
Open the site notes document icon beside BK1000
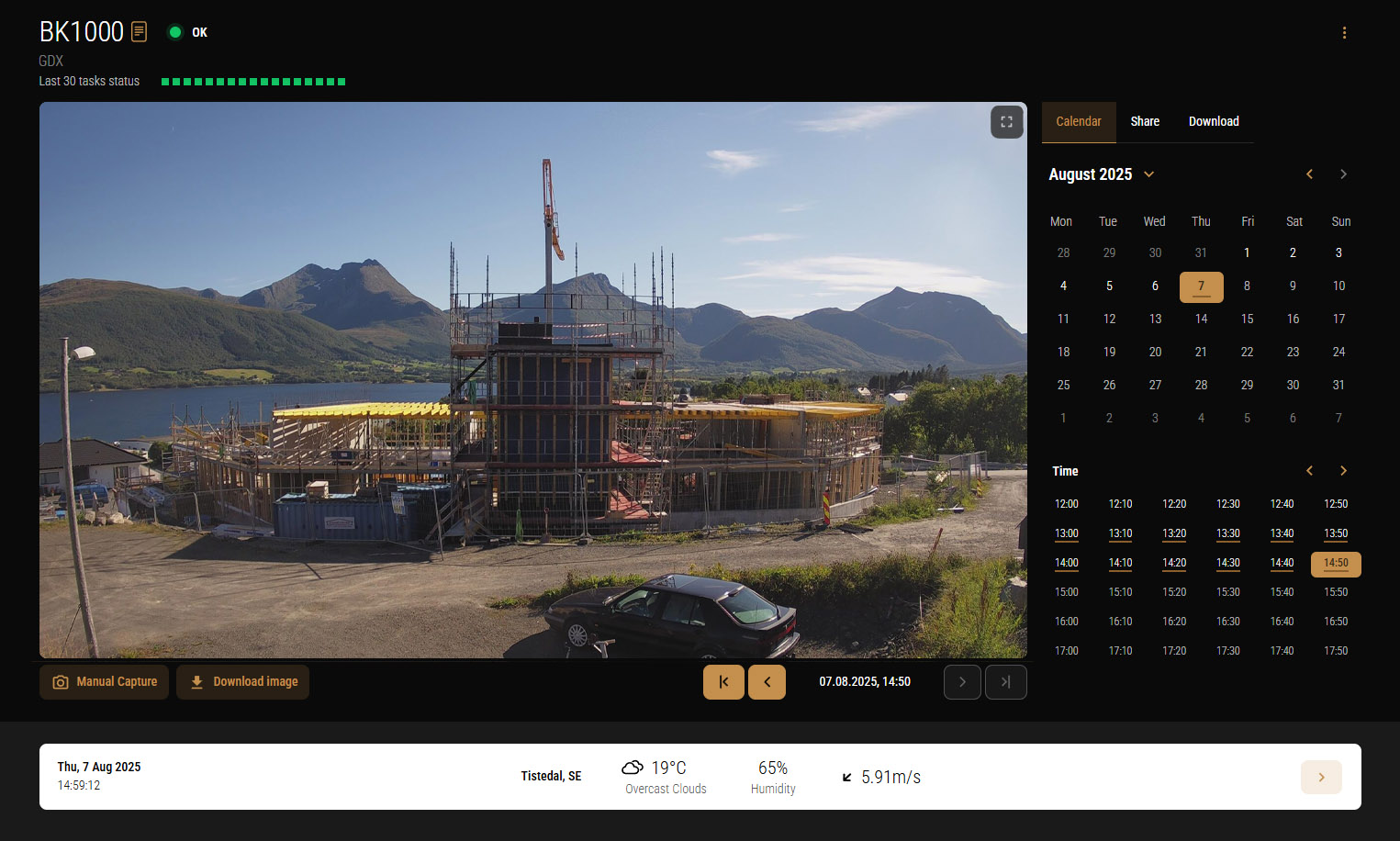point(139,31)
